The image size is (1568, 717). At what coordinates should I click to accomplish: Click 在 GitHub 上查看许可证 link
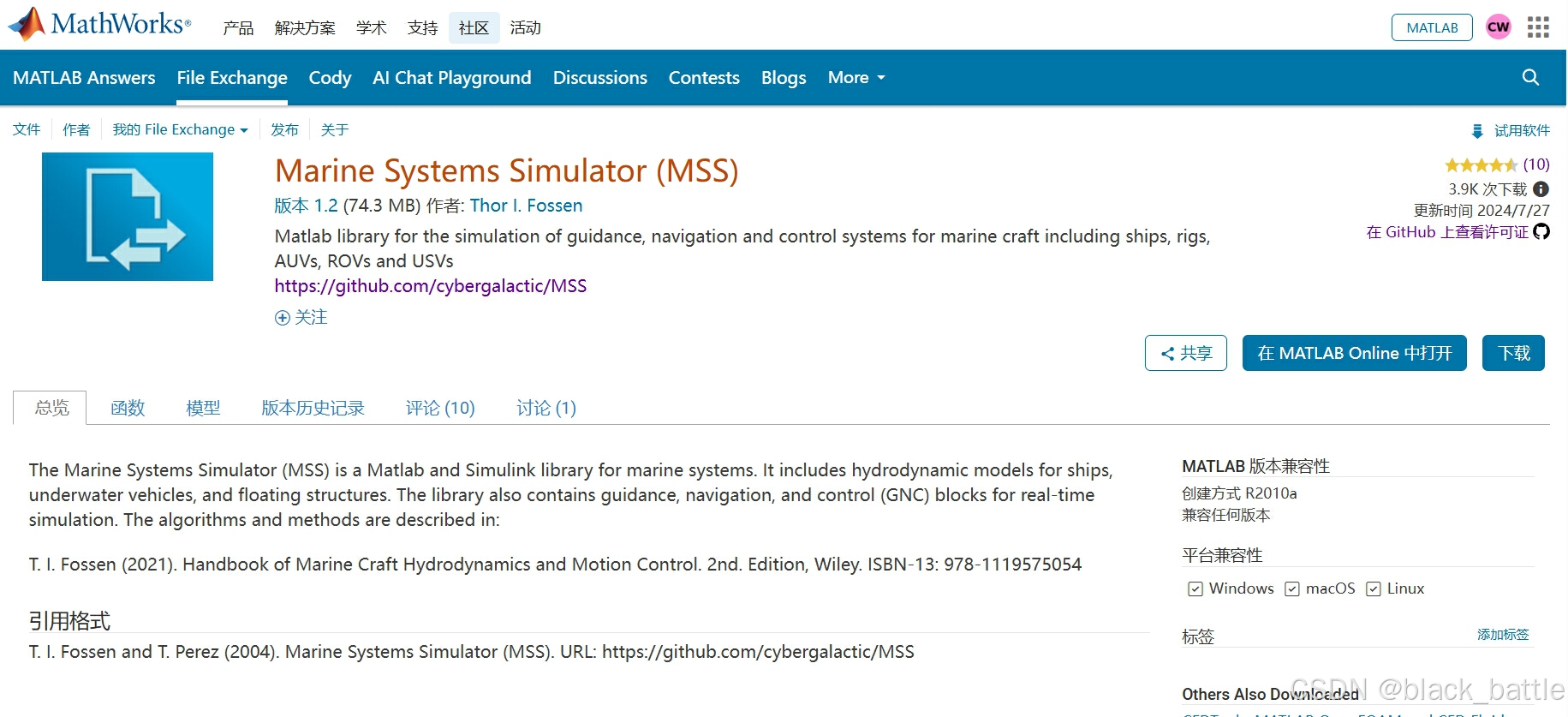tap(1448, 232)
